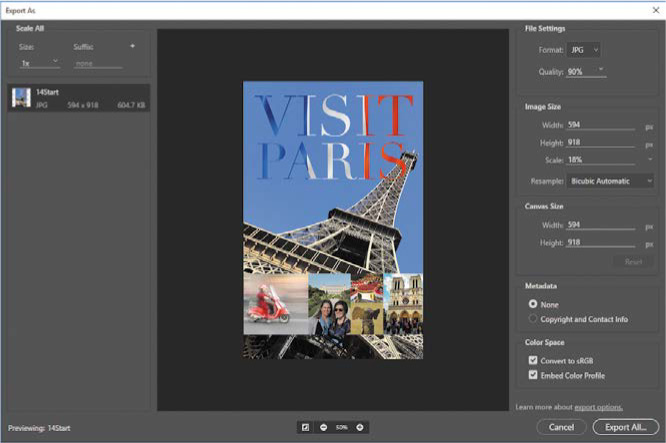Zoom out preview with minus icon
666x443 pixels.
(324, 427)
